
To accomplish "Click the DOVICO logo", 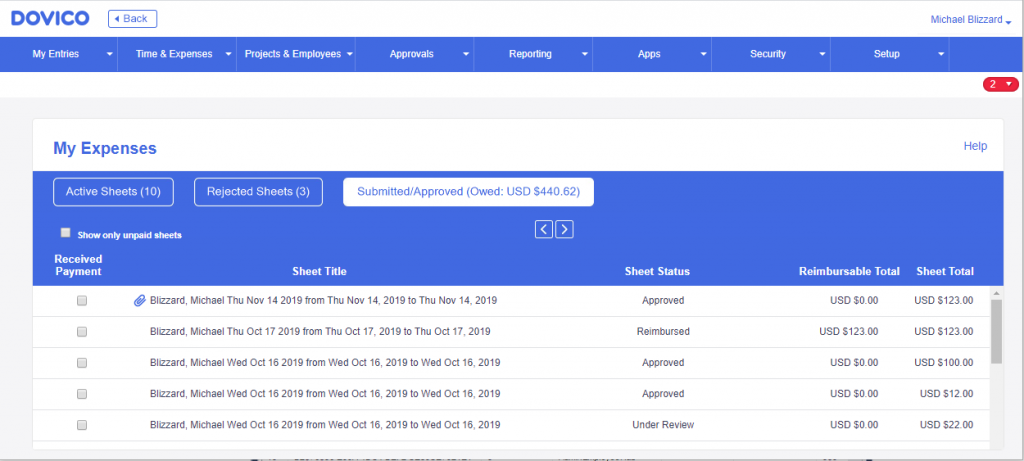I will point(50,18).
